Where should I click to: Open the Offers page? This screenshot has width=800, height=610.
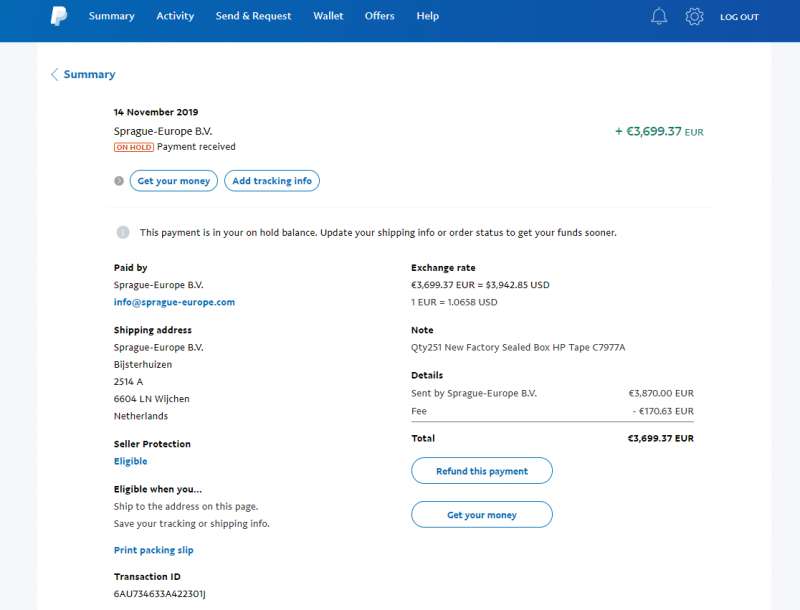click(x=379, y=16)
